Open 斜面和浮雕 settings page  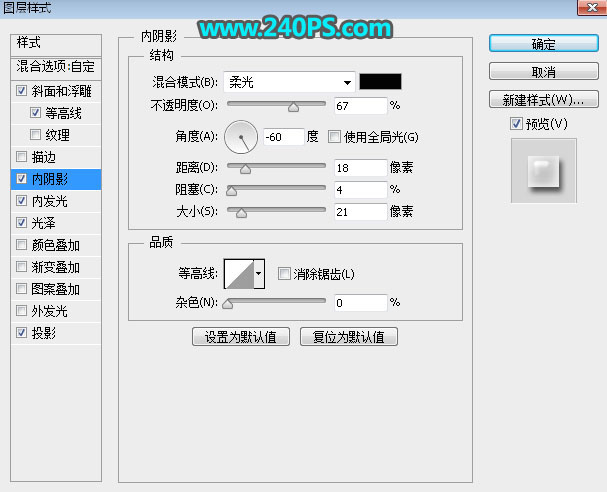point(61,91)
